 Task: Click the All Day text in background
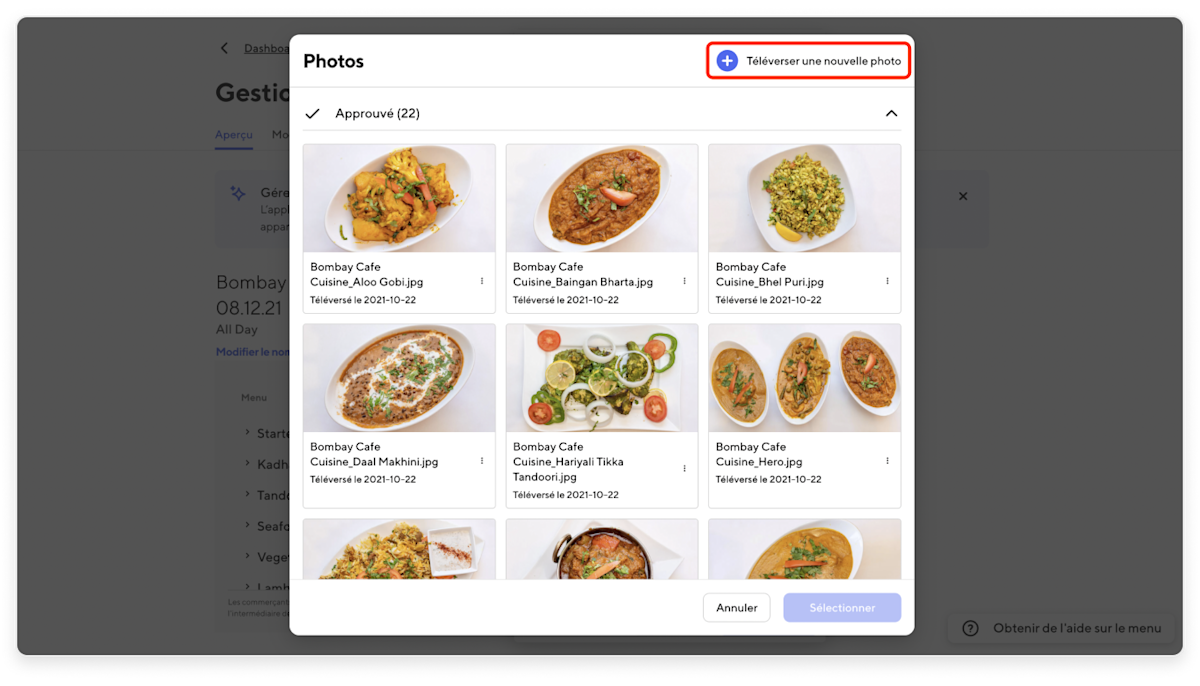[x=237, y=329]
